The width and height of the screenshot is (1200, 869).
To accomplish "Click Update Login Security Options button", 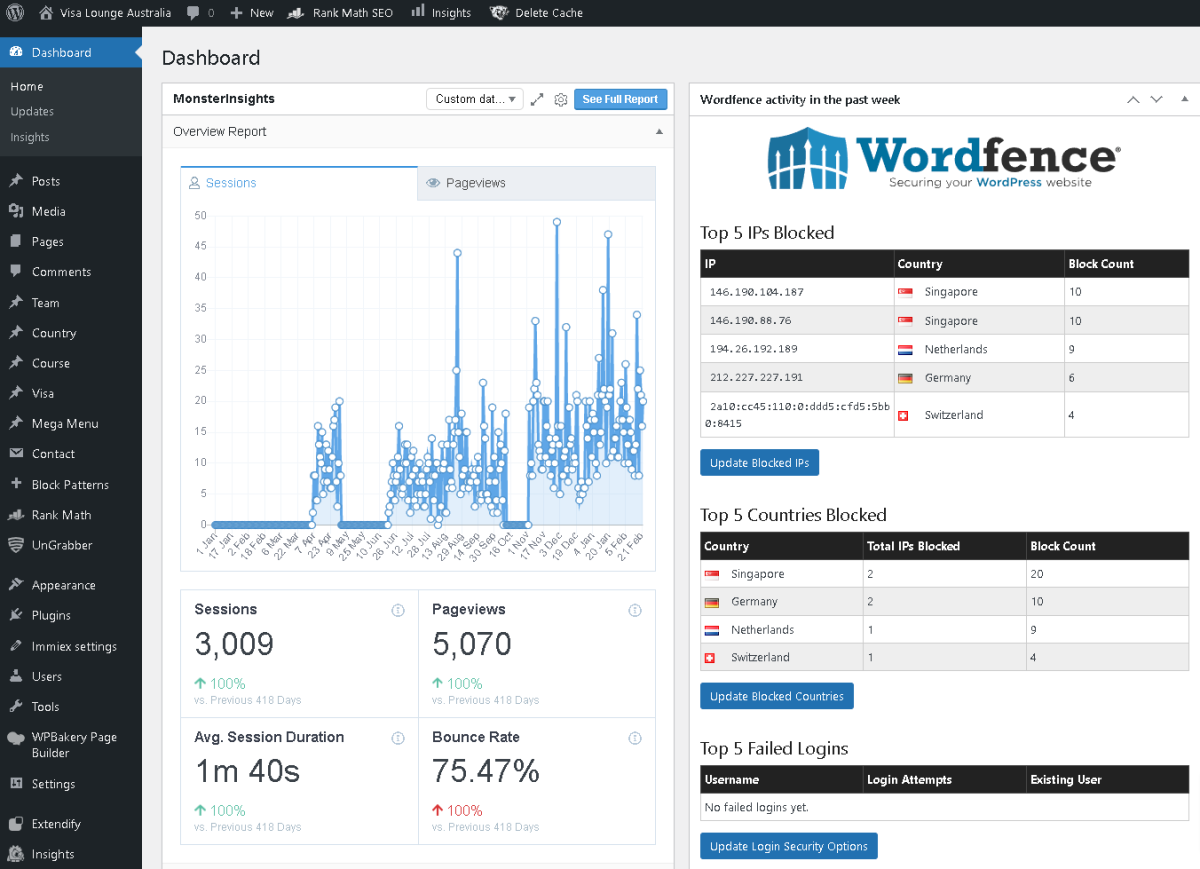I will [x=789, y=846].
